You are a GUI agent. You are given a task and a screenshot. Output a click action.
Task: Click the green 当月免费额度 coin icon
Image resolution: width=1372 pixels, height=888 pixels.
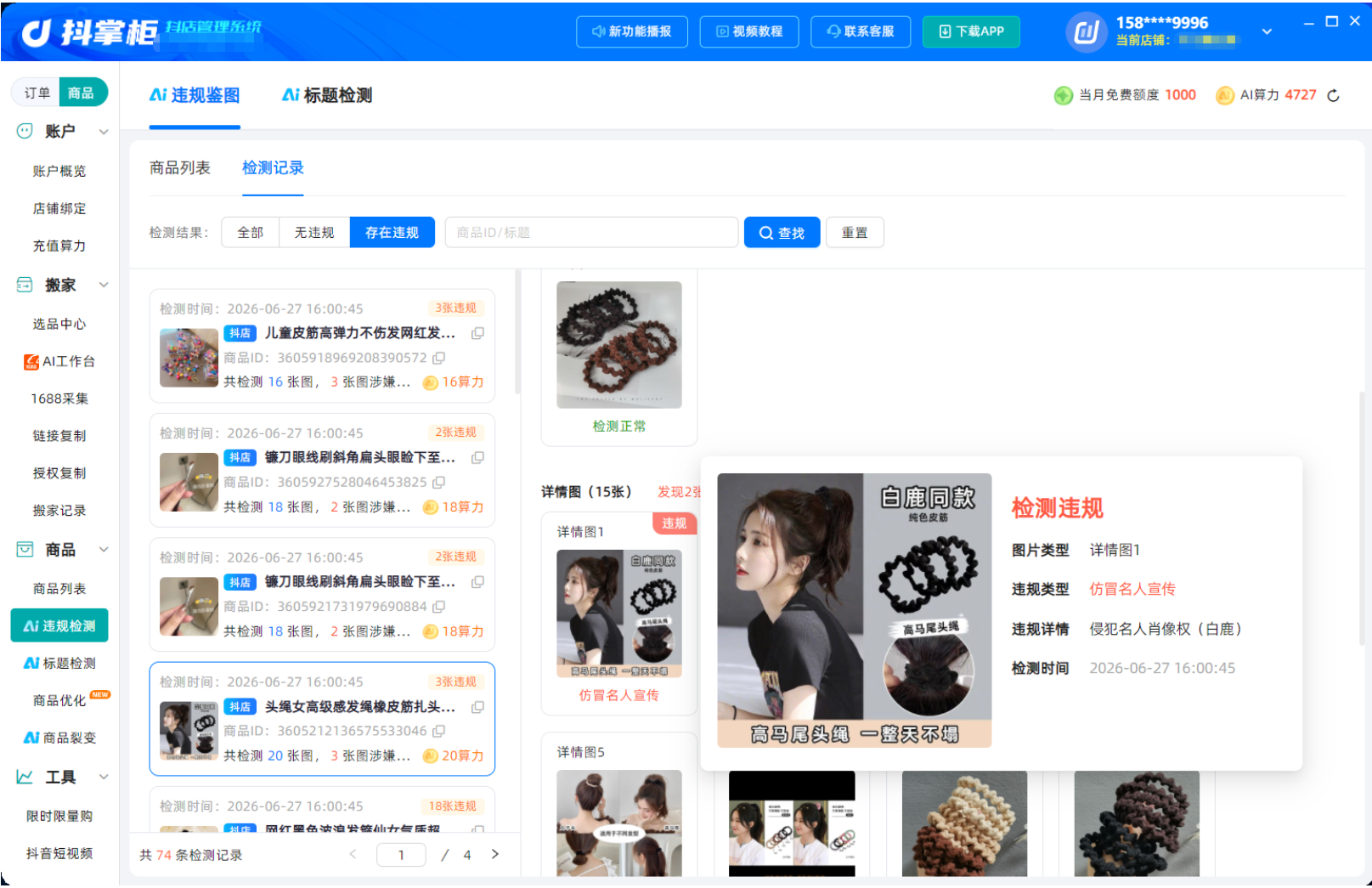pyautogui.click(x=1064, y=95)
